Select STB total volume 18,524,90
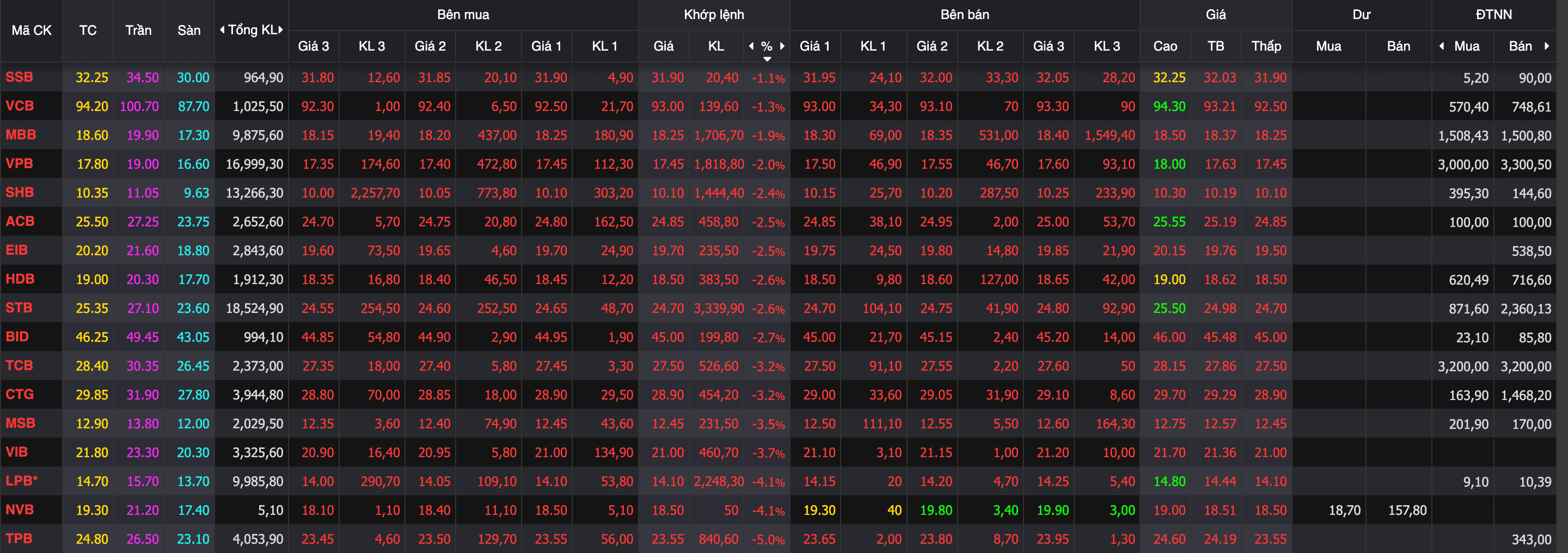 [254, 309]
